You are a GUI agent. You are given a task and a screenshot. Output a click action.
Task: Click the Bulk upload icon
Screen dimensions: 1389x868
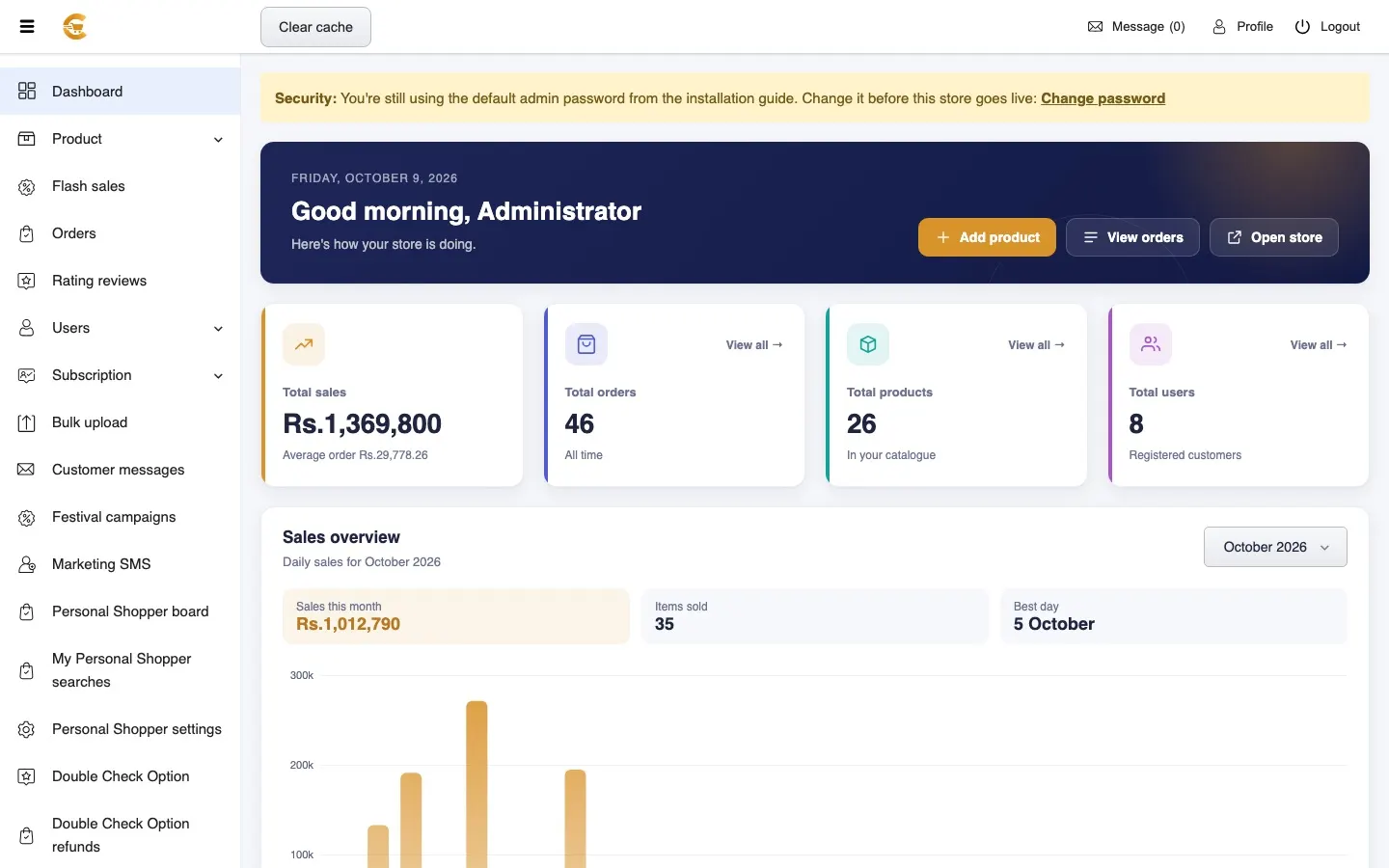pos(27,422)
